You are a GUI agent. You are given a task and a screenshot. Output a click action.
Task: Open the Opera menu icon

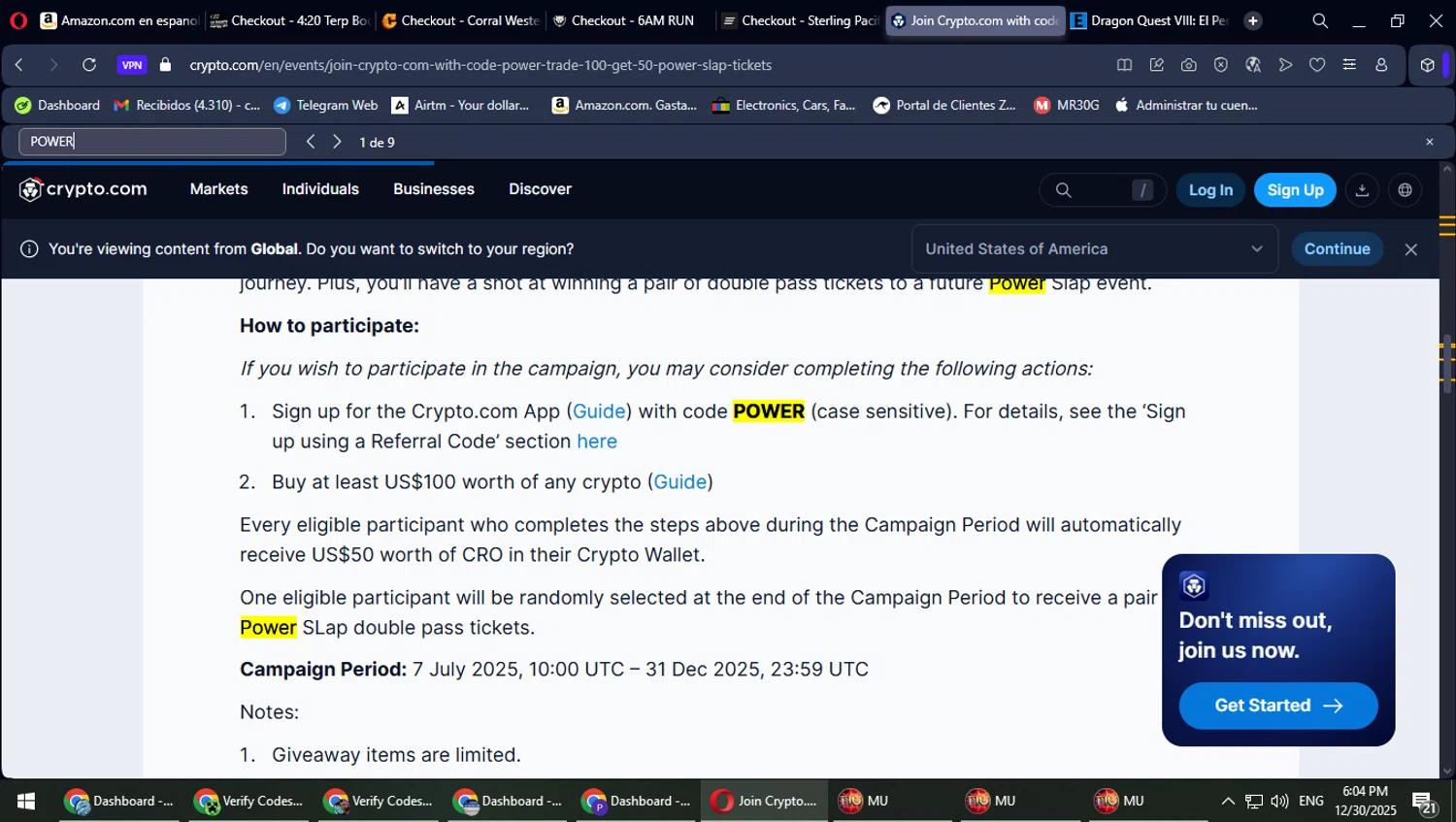[x=18, y=20]
